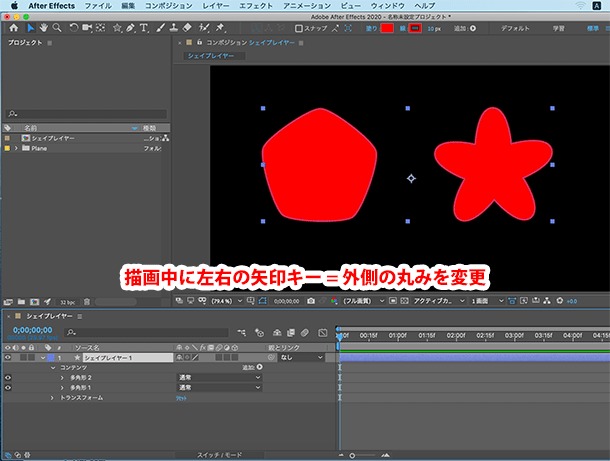The width and height of the screenshot is (610, 461).
Task: Click the composition mini-flowchart icon in timeline
Action: click(242, 333)
